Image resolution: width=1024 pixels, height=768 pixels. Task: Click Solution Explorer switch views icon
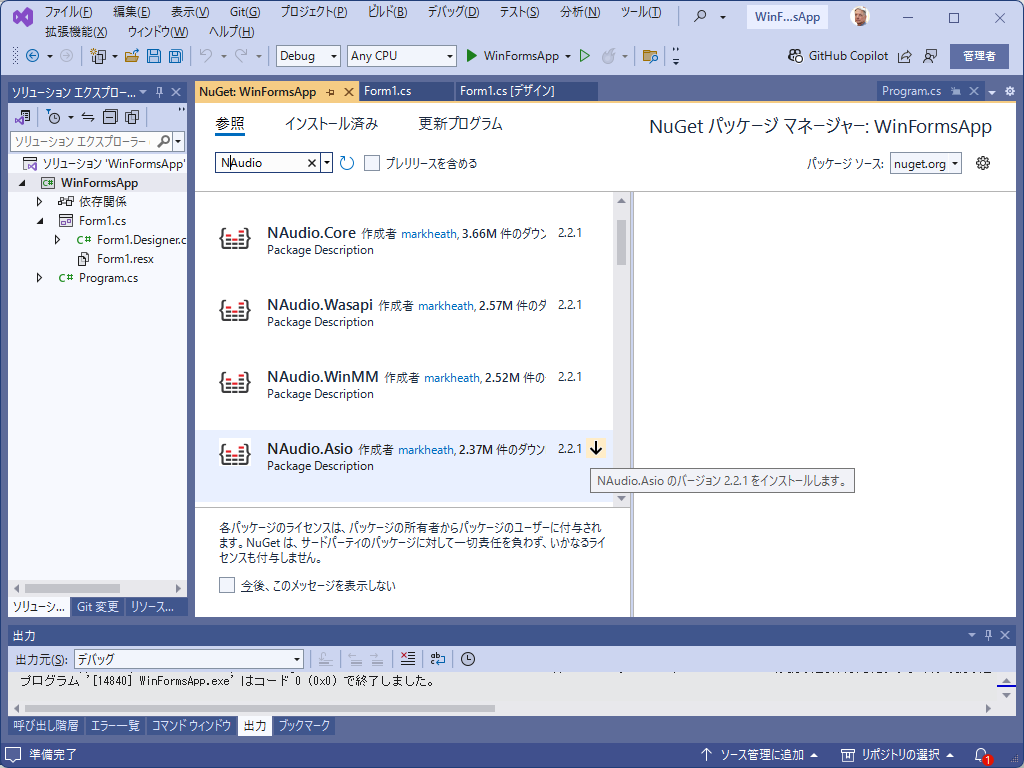tap(23, 117)
